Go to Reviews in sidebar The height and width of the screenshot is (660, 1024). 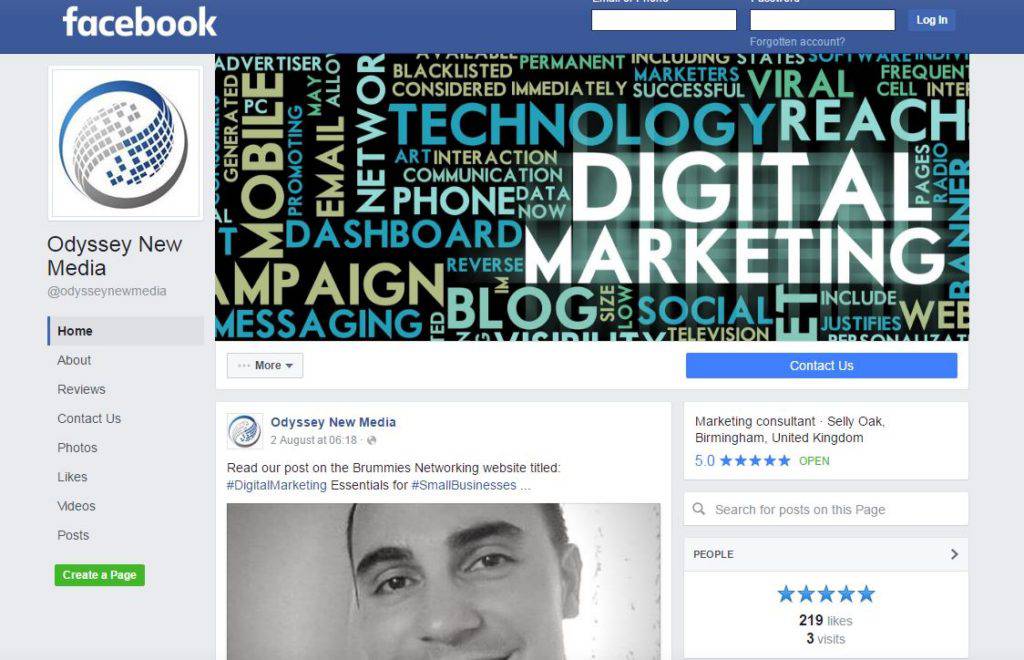(81, 390)
